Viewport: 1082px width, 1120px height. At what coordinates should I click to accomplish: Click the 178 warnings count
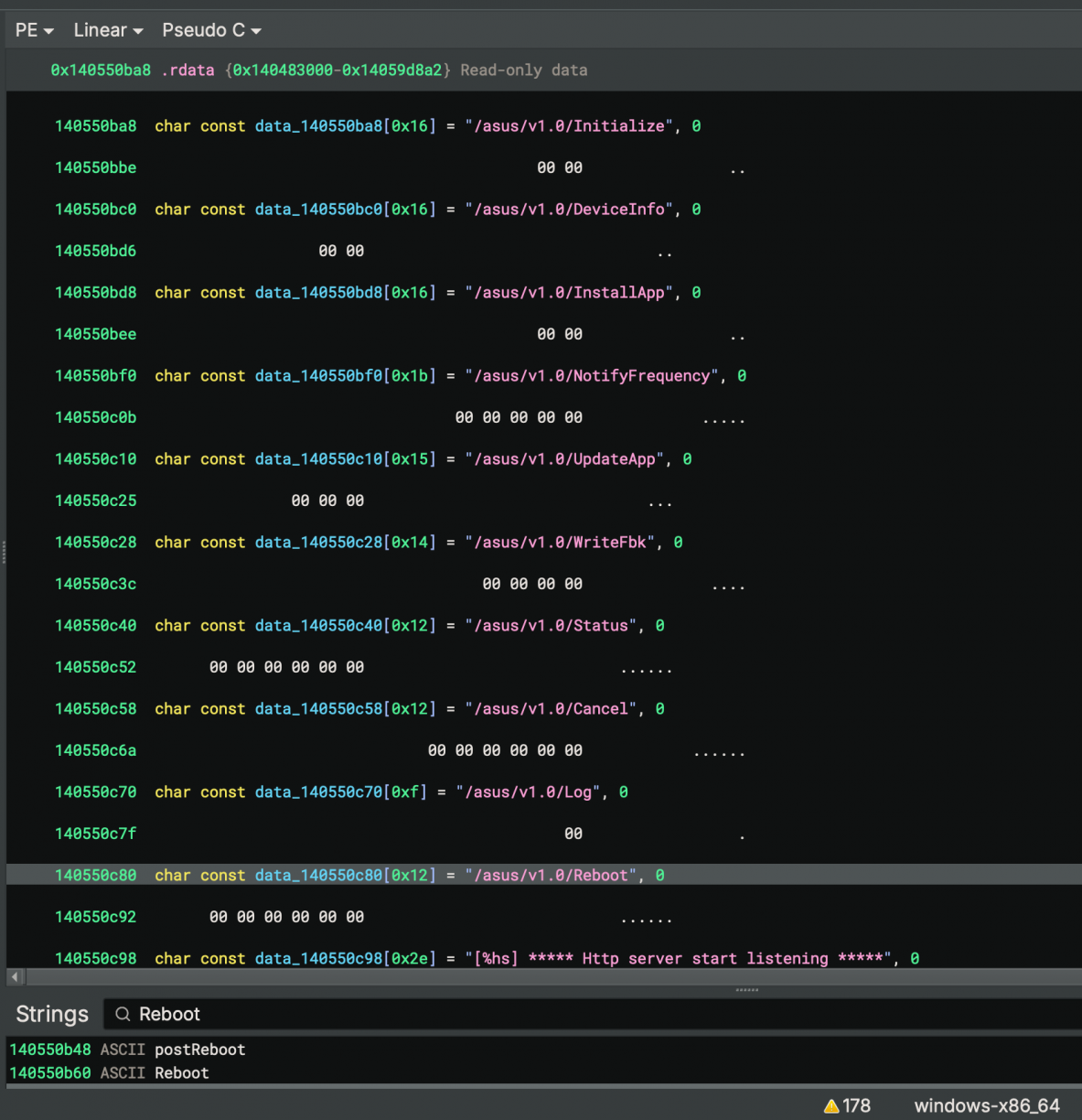point(856,1106)
